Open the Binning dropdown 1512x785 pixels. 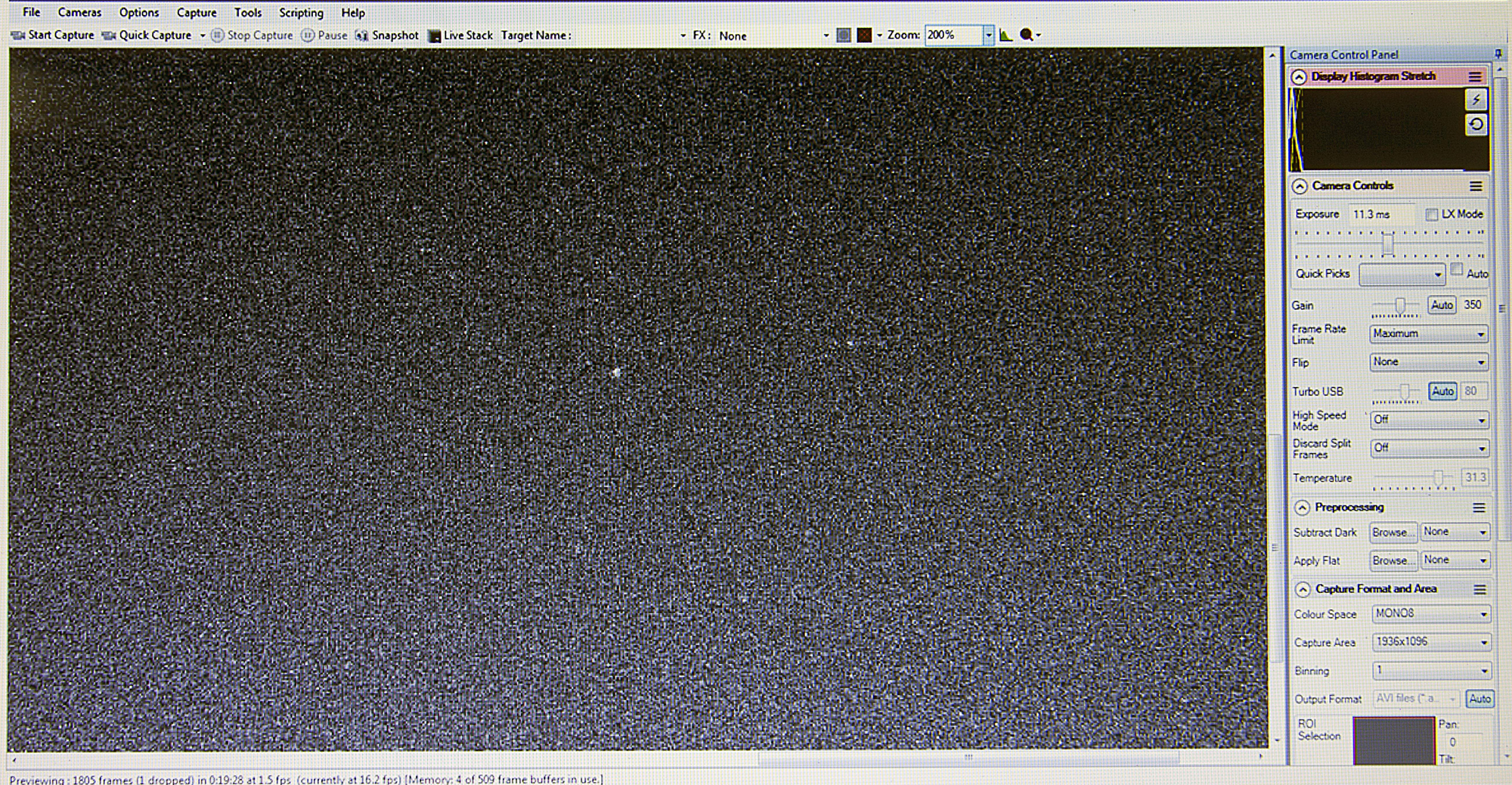point(1430,671)
